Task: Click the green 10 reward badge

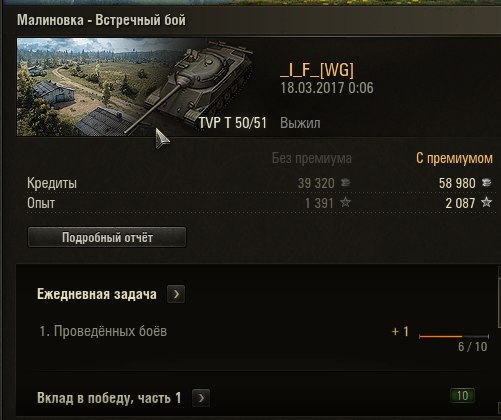Action: coord(462,396)
